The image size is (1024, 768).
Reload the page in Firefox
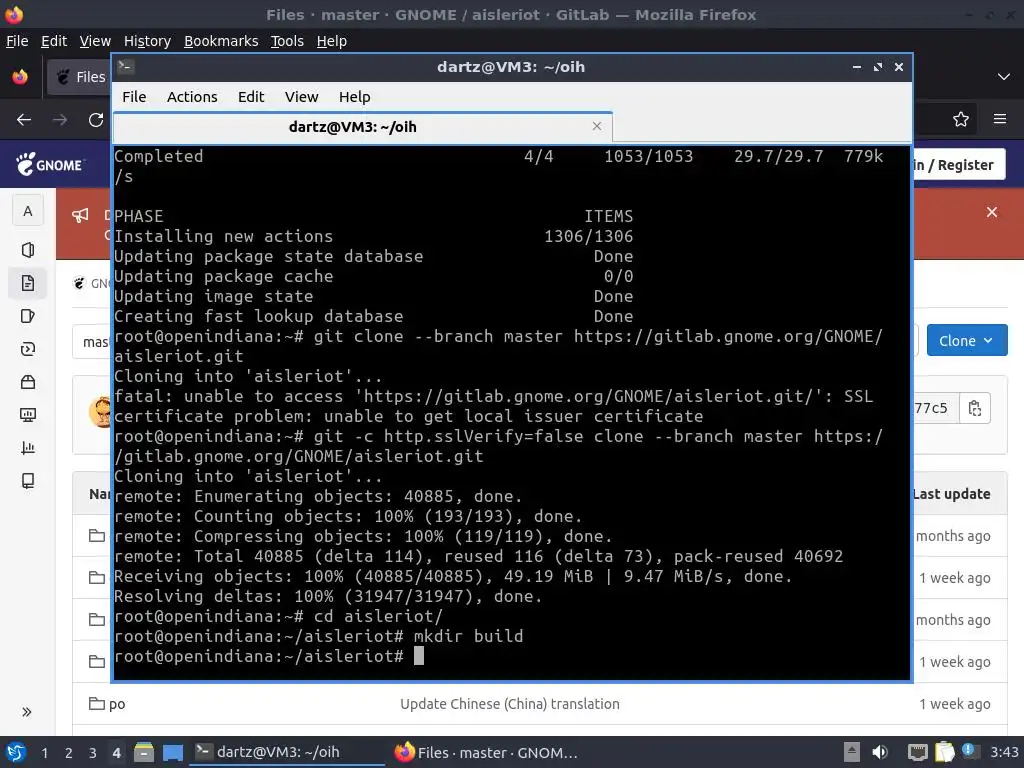pos(96,120)
